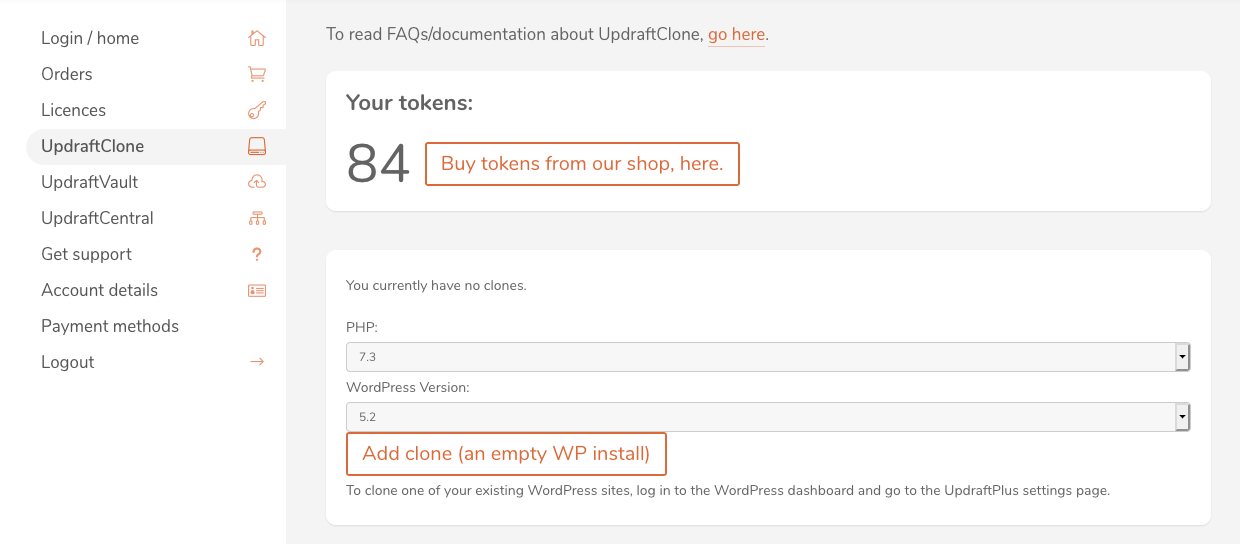This screenshot has height=544, width=1240.
Task: Click the Logout menu item text
Action: [x=68, y=362]
